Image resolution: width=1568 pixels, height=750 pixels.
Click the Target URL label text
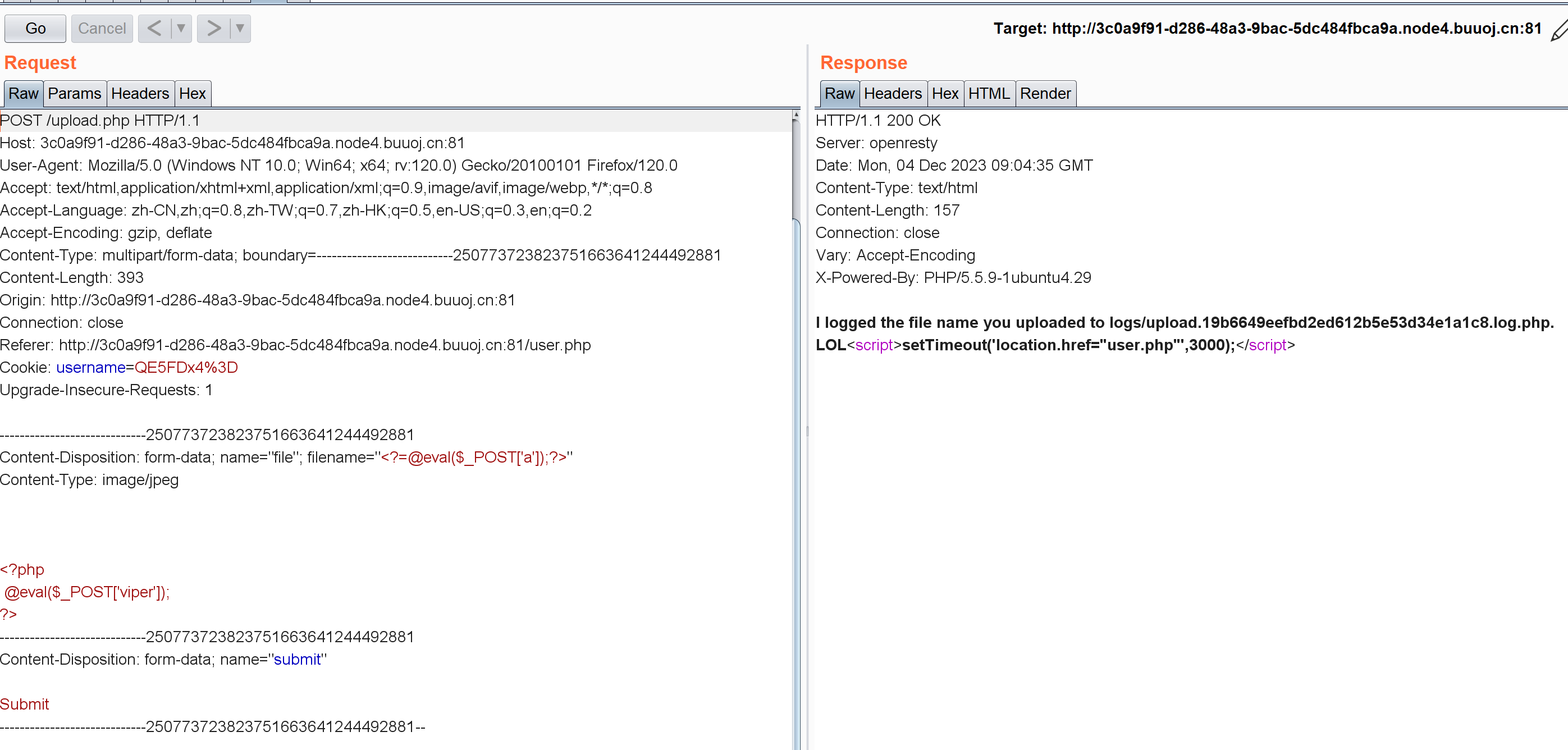[x=1267, y=29]
